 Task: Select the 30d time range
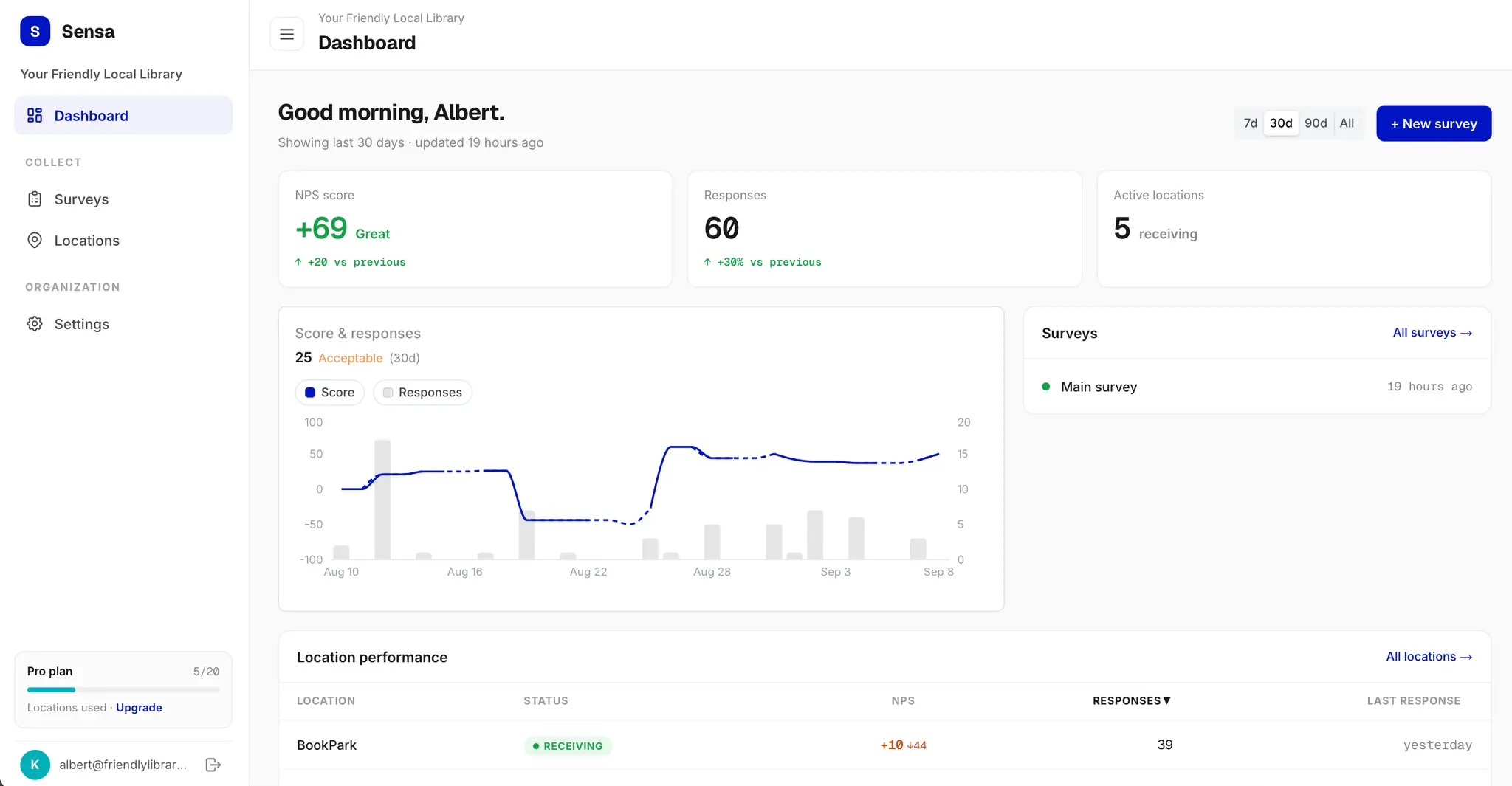point(1281,123)
